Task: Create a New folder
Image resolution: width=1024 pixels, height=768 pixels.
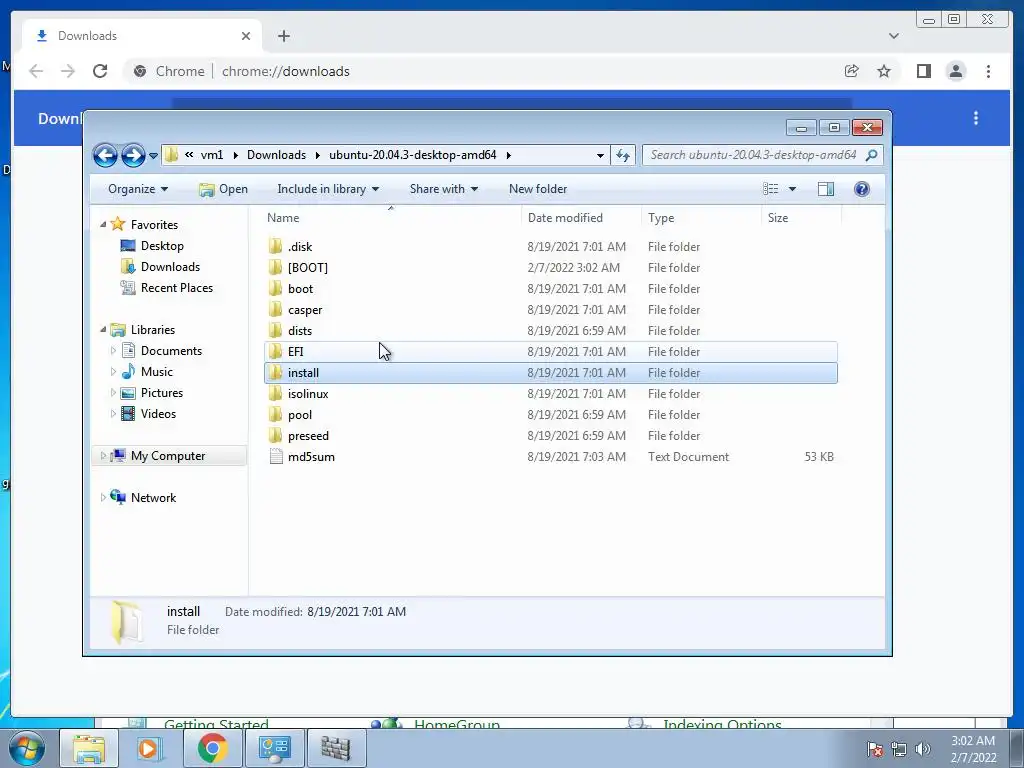Action: pos(537,189)
